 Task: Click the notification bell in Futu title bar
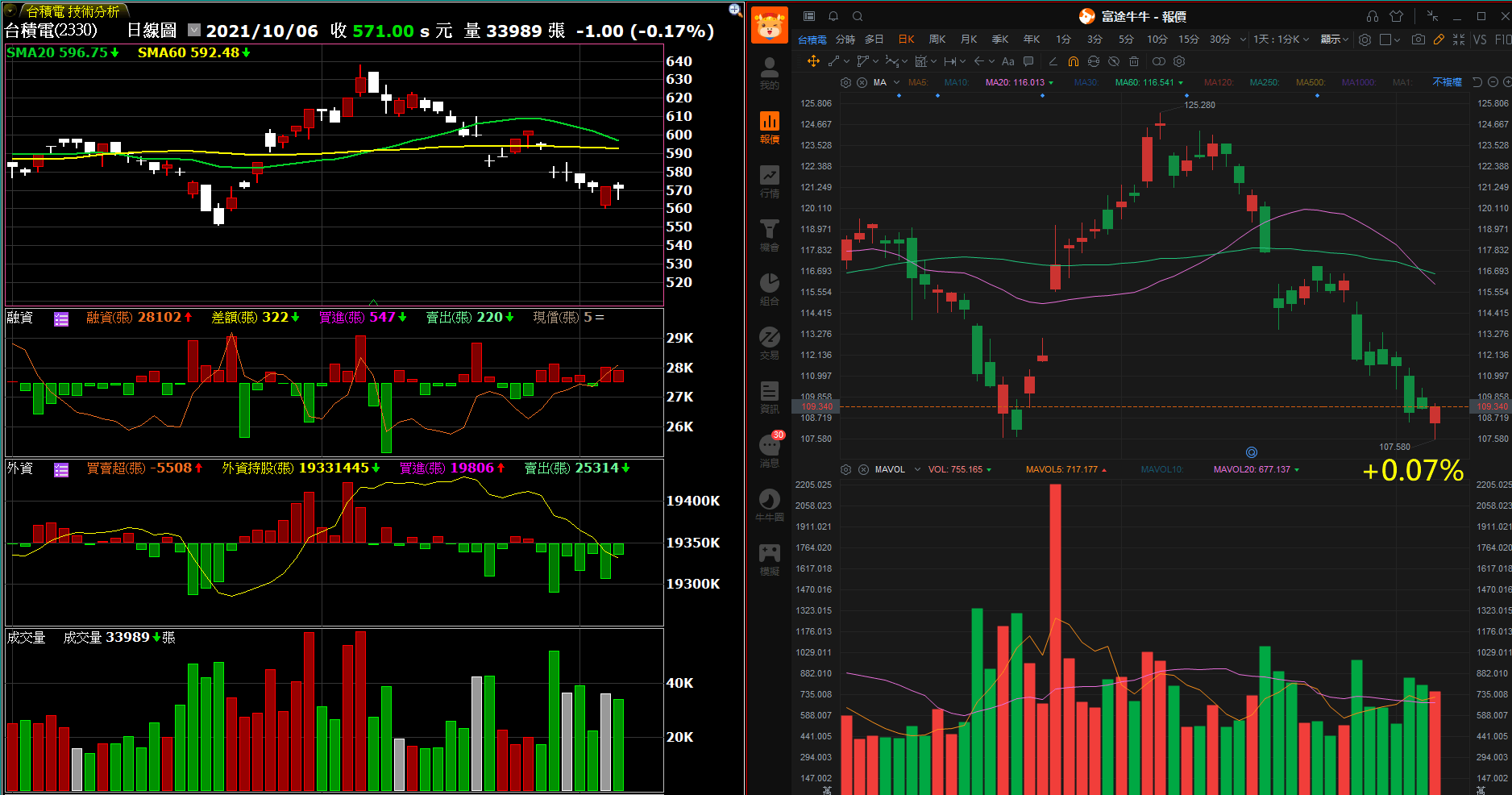[x=833, y=16]
